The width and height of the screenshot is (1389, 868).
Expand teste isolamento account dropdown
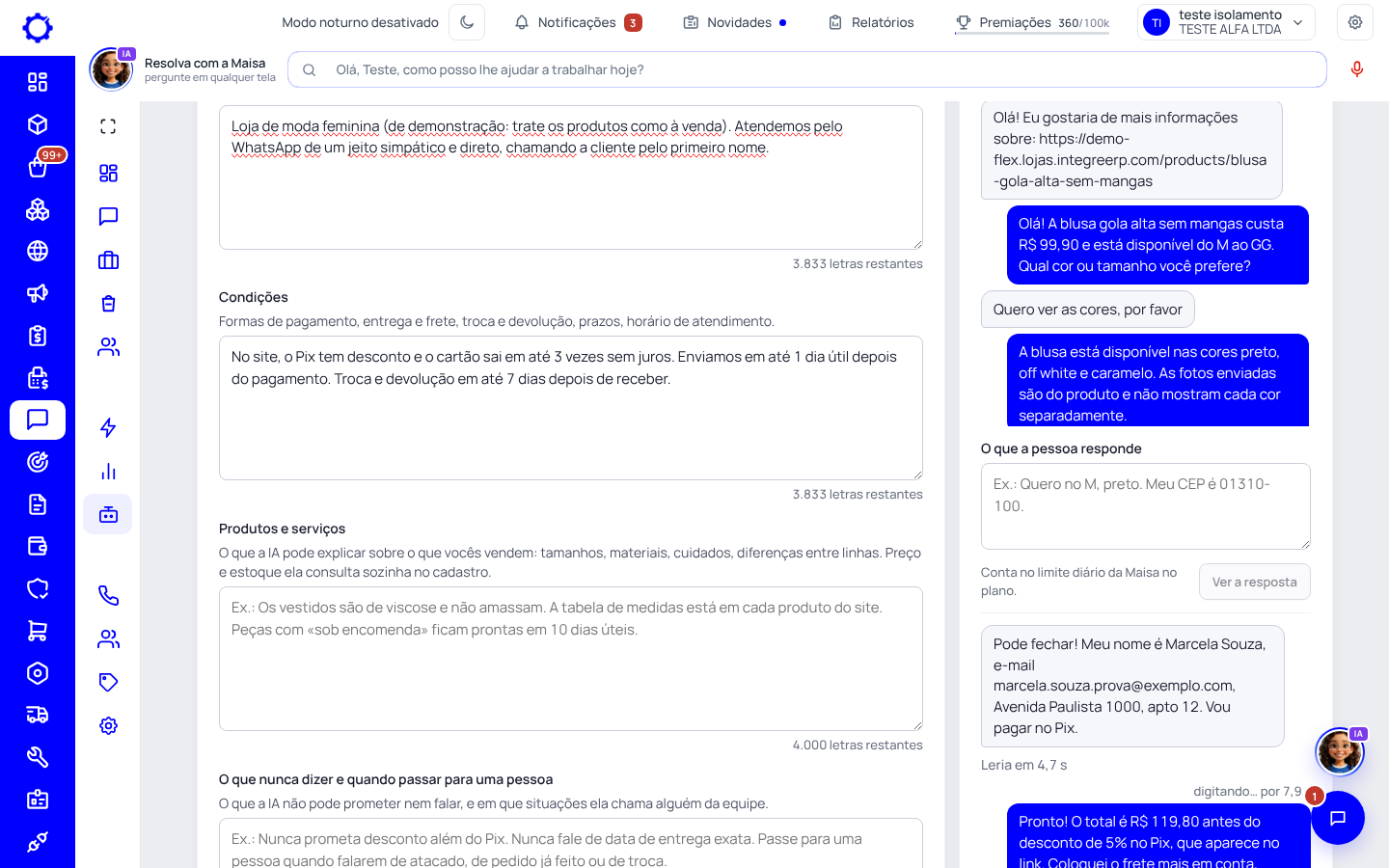[1226, 22]
